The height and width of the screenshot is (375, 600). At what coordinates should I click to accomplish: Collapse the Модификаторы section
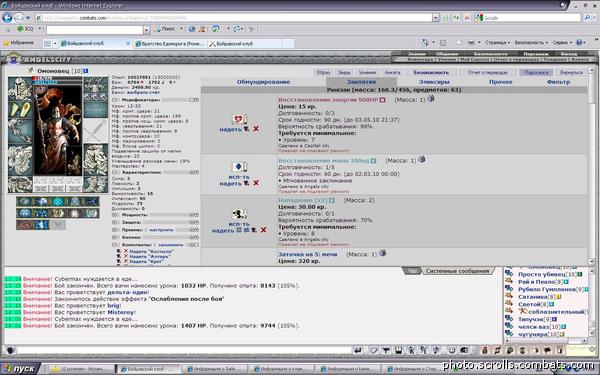[x=114, y=100]
